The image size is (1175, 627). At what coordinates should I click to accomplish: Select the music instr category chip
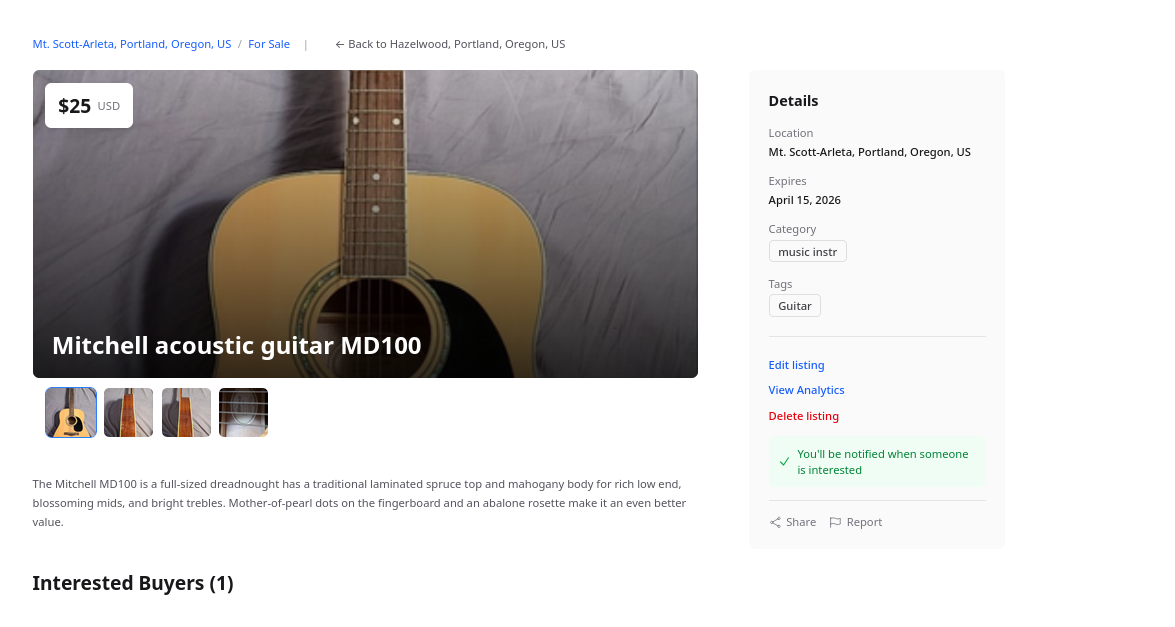tap(807, 251)
